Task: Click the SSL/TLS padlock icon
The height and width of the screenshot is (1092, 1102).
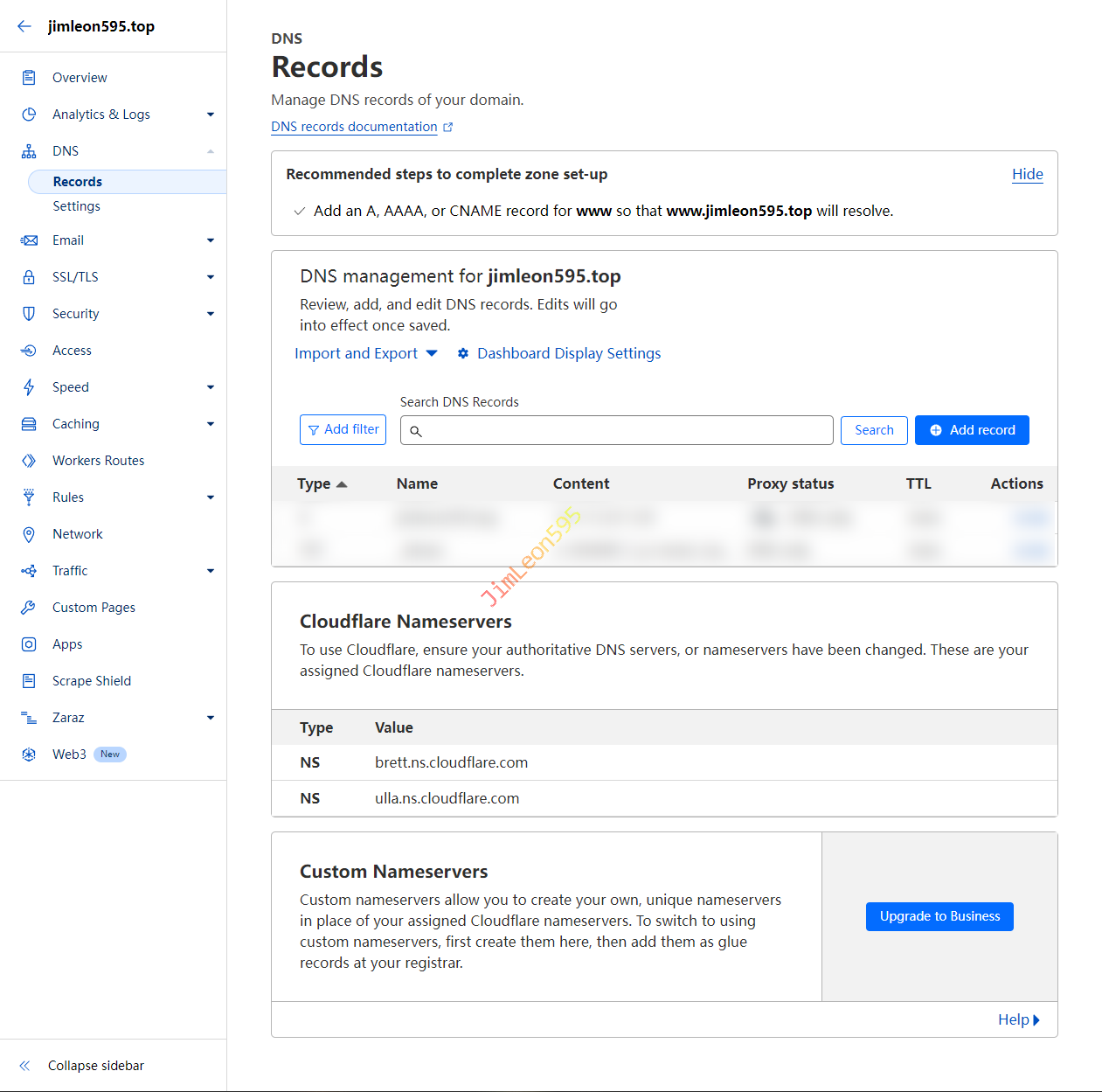Action: 29,277
